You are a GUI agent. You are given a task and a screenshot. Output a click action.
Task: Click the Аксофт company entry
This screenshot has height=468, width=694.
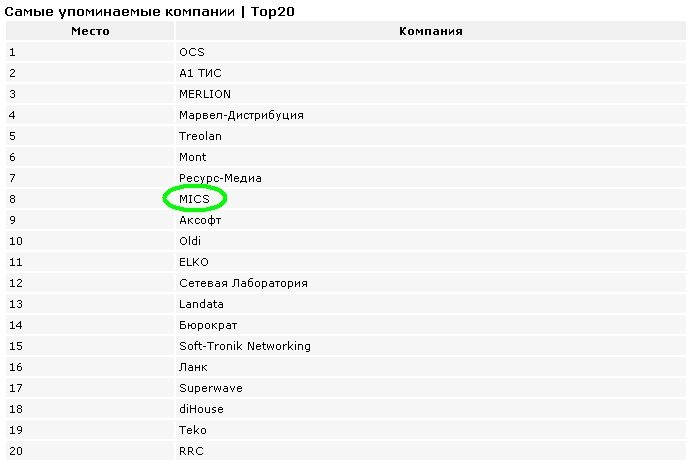pos(200,220)
